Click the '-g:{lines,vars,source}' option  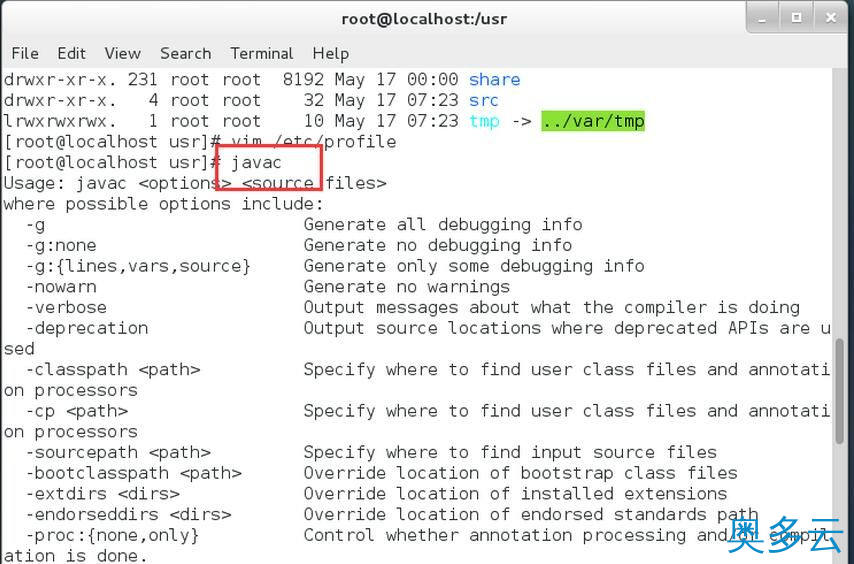point(138,266)
